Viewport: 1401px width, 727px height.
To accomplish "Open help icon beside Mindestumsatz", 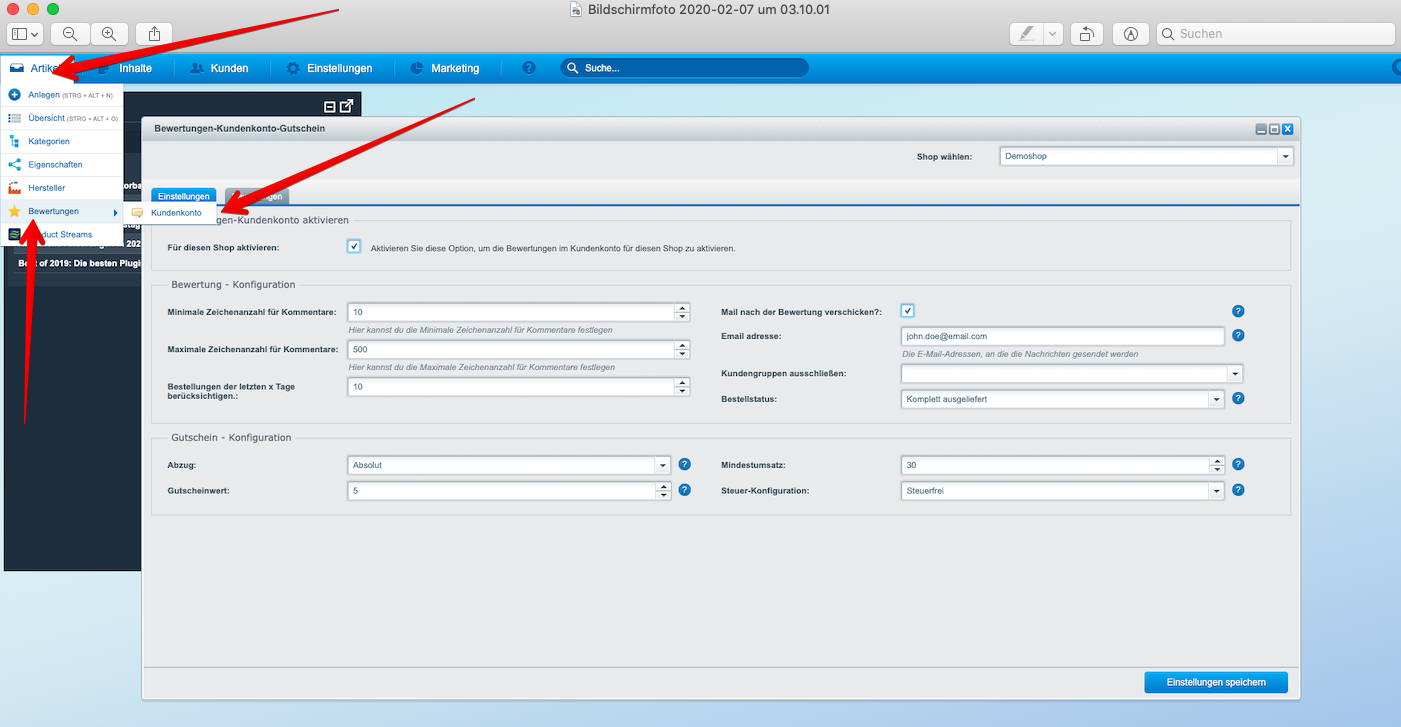I will tap(1238, 465).
